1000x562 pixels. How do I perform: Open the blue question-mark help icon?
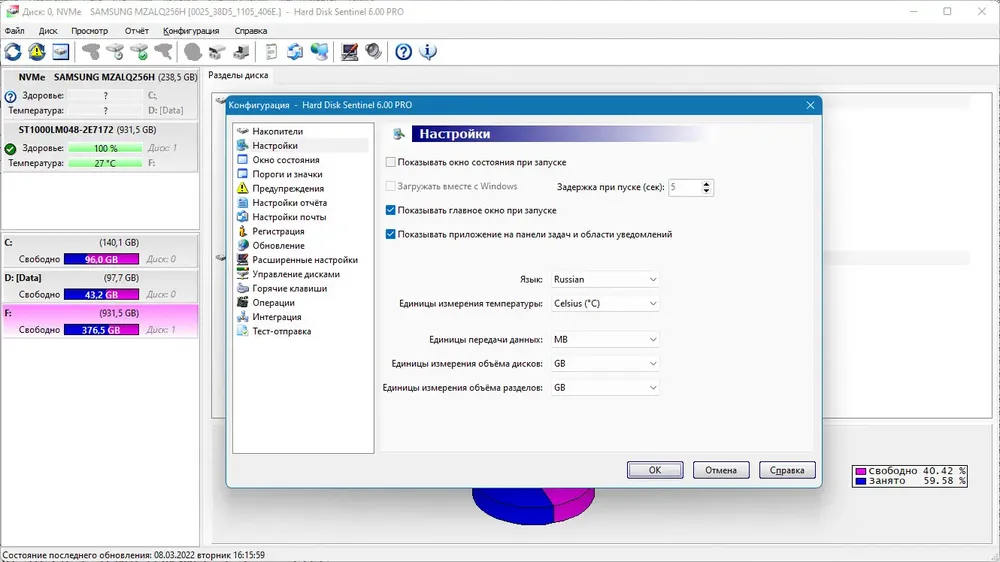pos(403,52)
